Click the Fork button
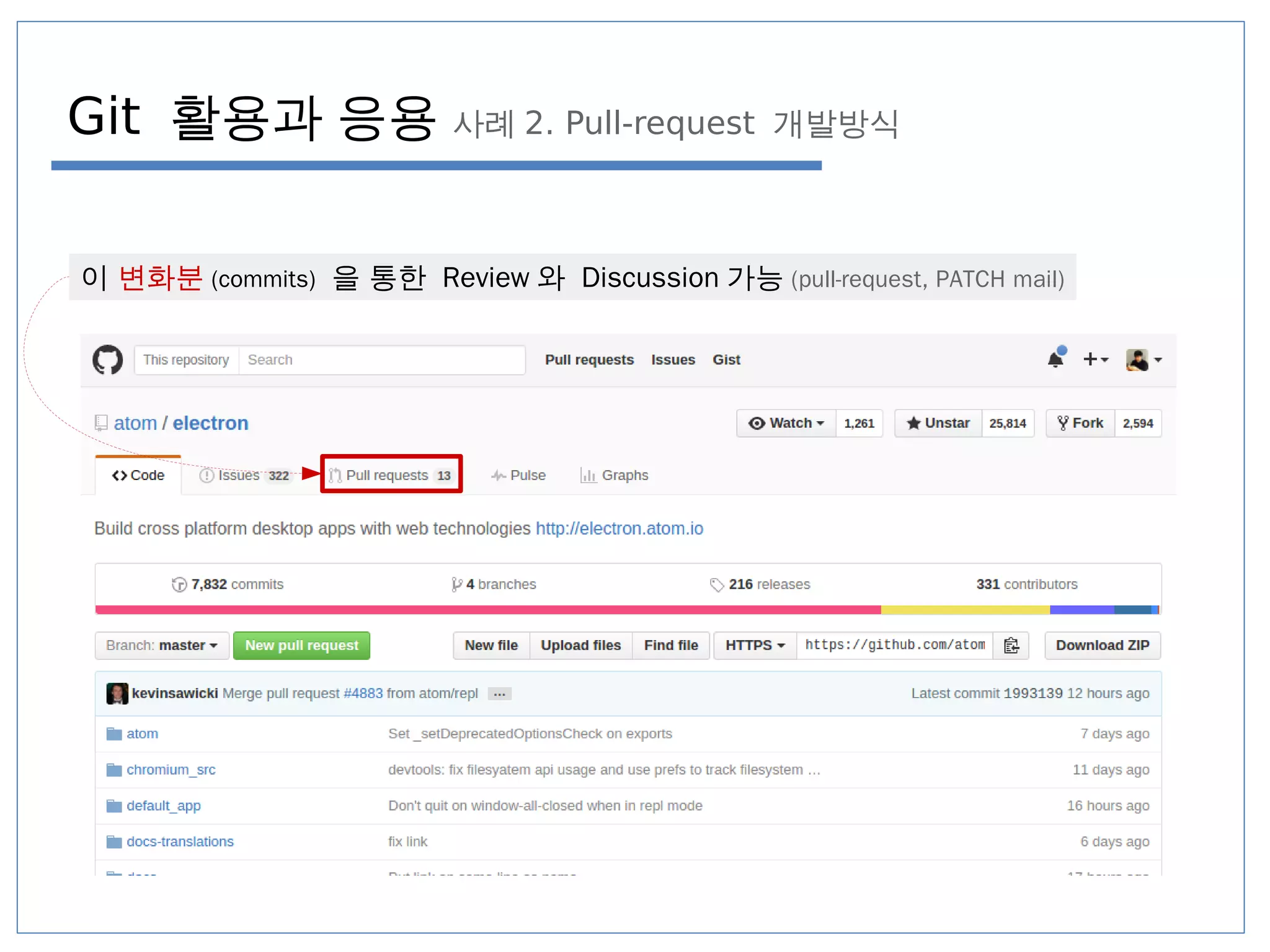The image size is (1270, 952). click(1080, 423)
